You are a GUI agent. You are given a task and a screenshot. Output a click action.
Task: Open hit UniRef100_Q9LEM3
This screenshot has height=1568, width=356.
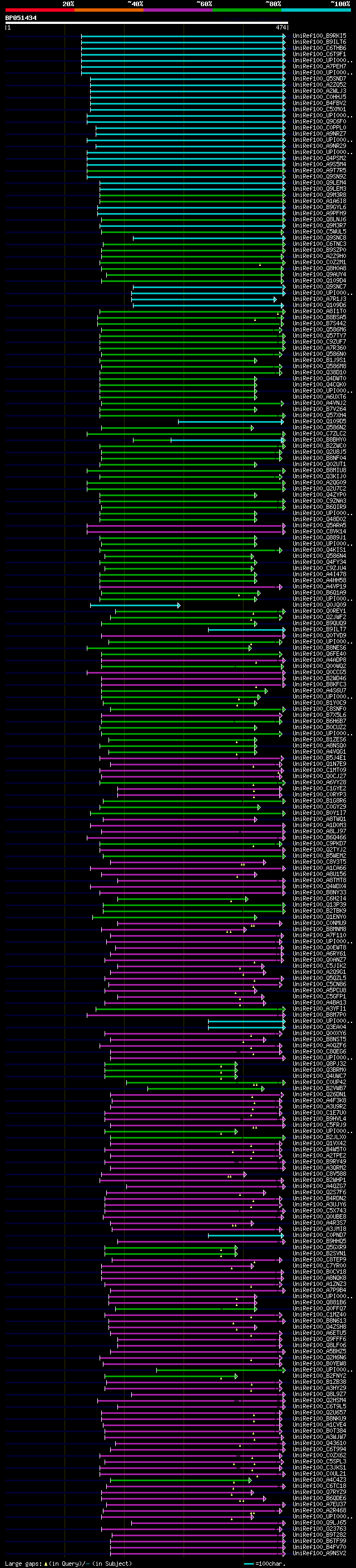319,189
